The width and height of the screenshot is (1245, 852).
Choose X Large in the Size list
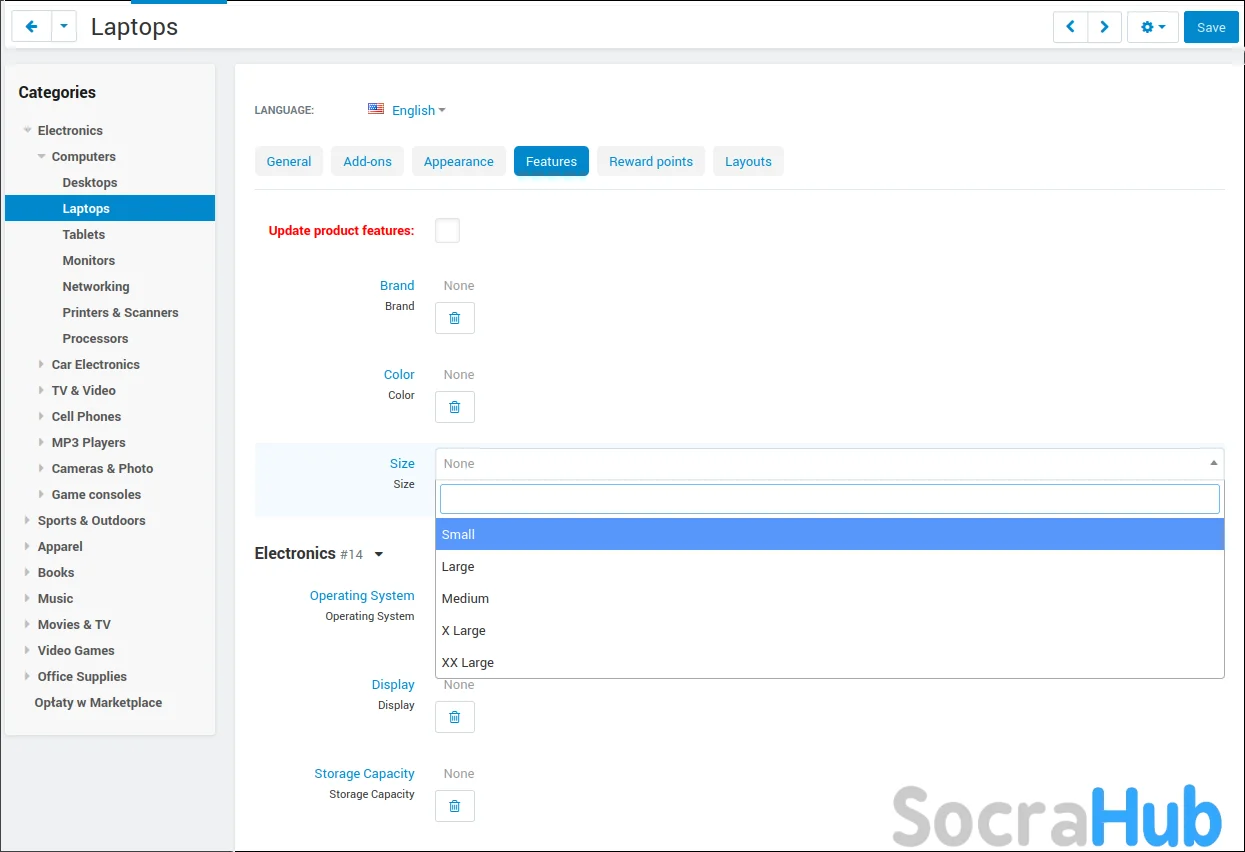pos(830,630)
